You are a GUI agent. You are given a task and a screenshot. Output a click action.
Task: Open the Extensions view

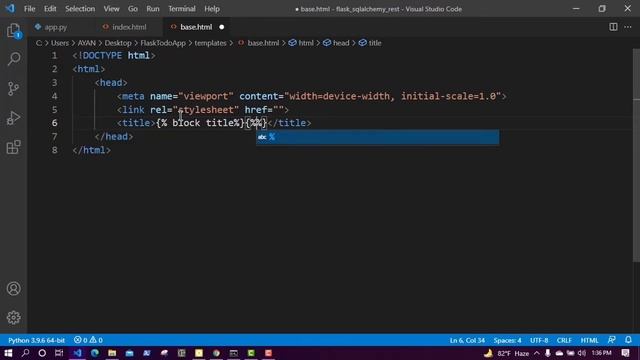tap(13, 147)
